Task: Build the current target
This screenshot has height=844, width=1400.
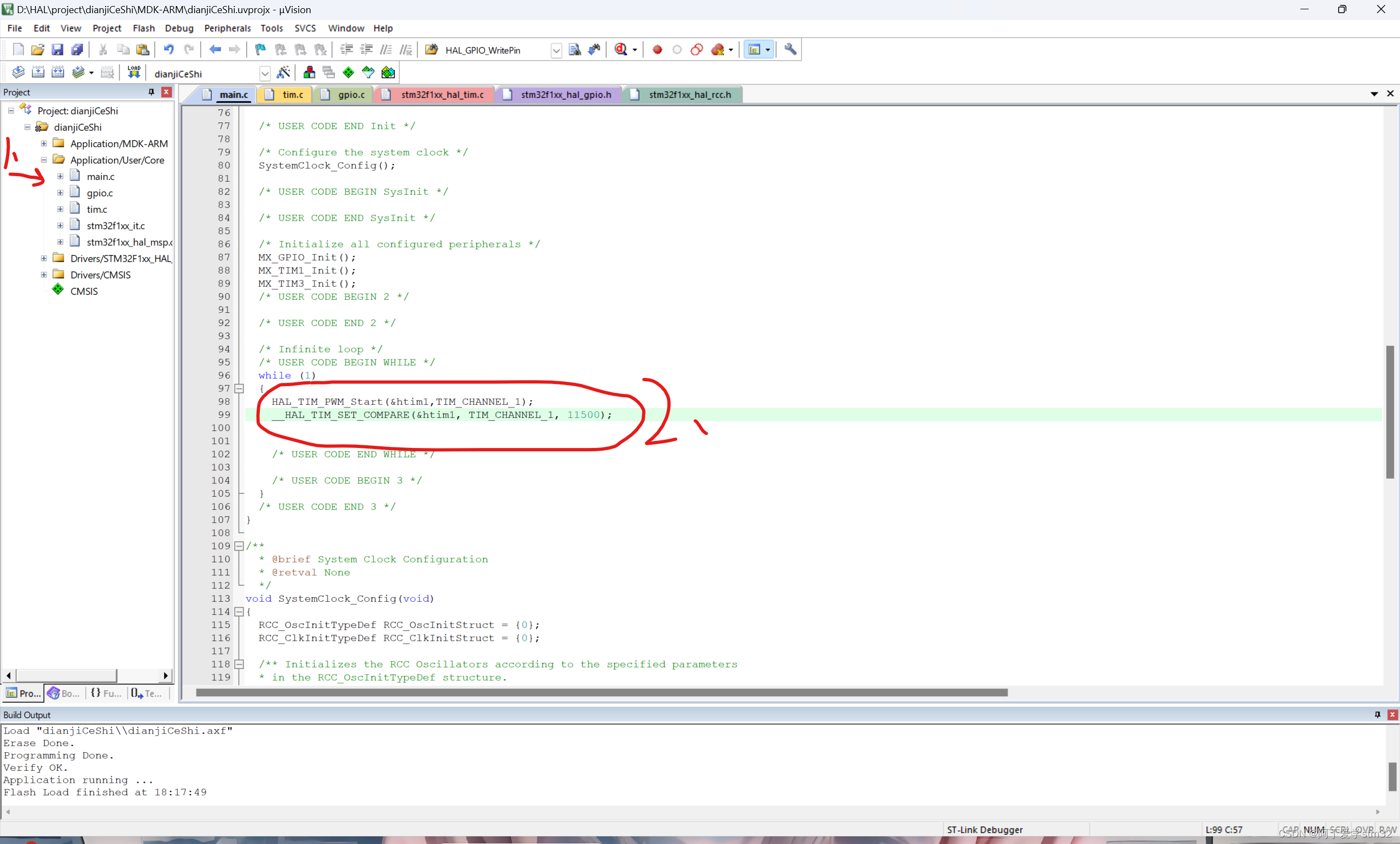Action: click(x=38, y=72)
